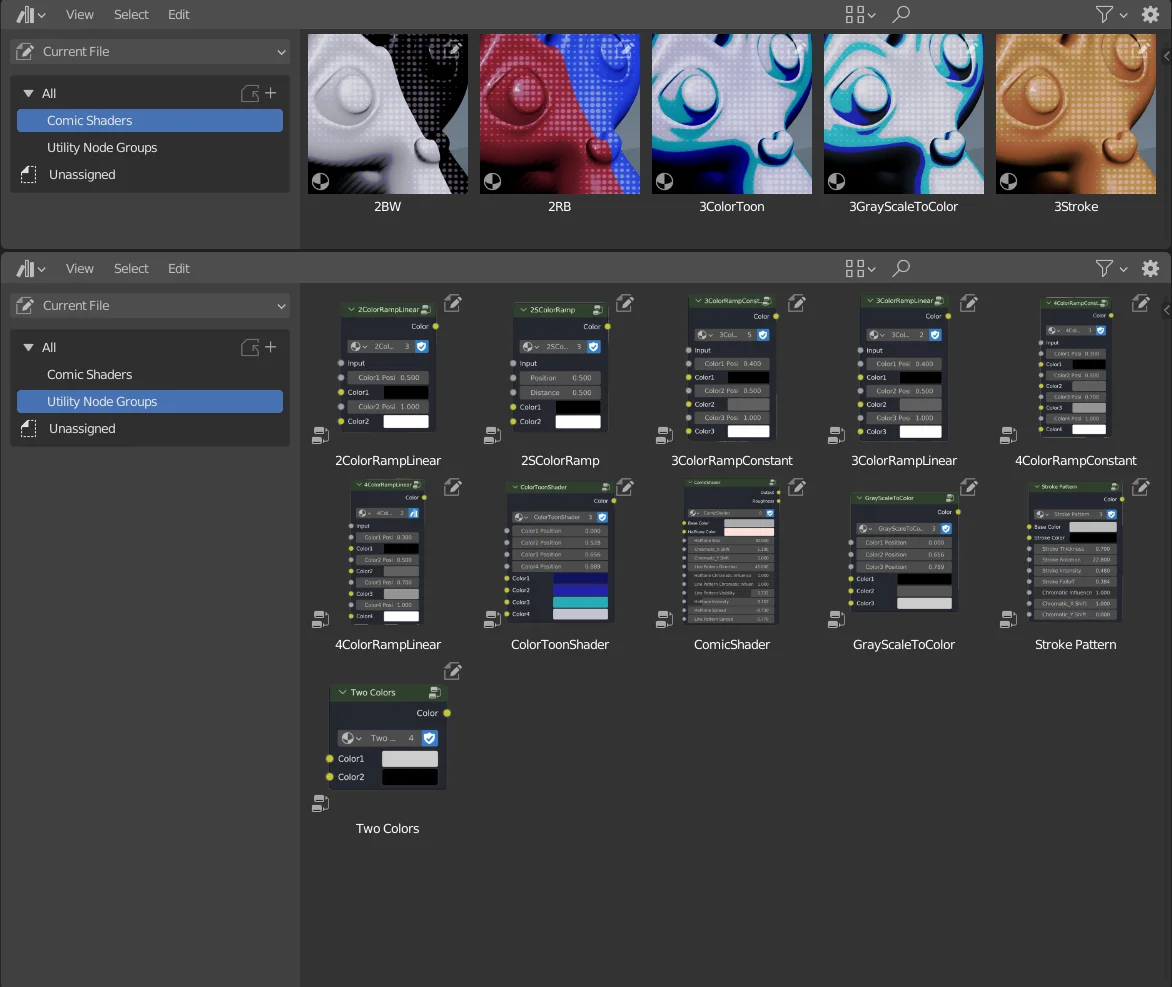This screenshot has height=987, width=1172.
Task: Click the edit pencil on Two Colors asset
Action: 452,671
